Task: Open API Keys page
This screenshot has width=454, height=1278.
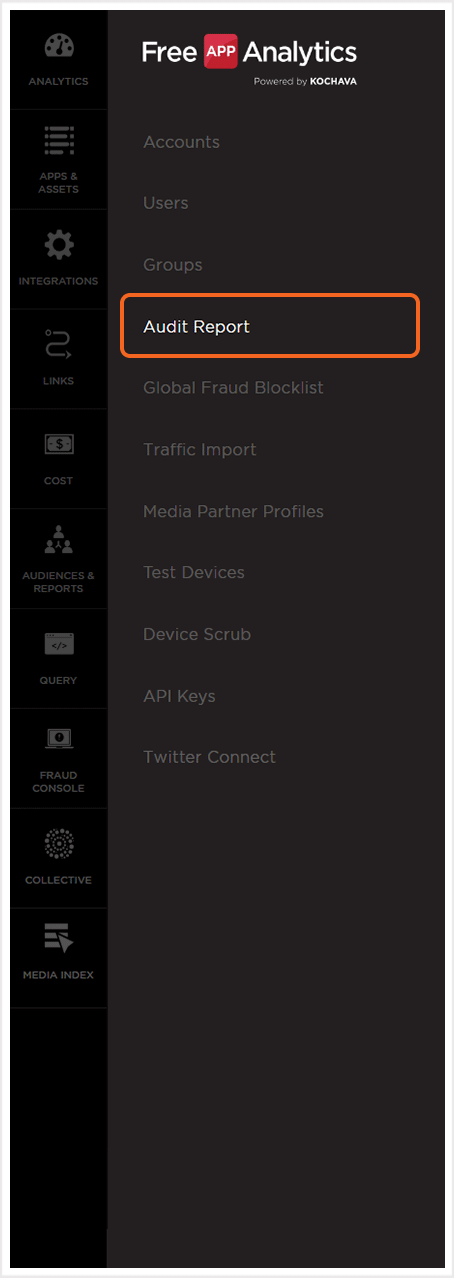Action: click(179, 696)
